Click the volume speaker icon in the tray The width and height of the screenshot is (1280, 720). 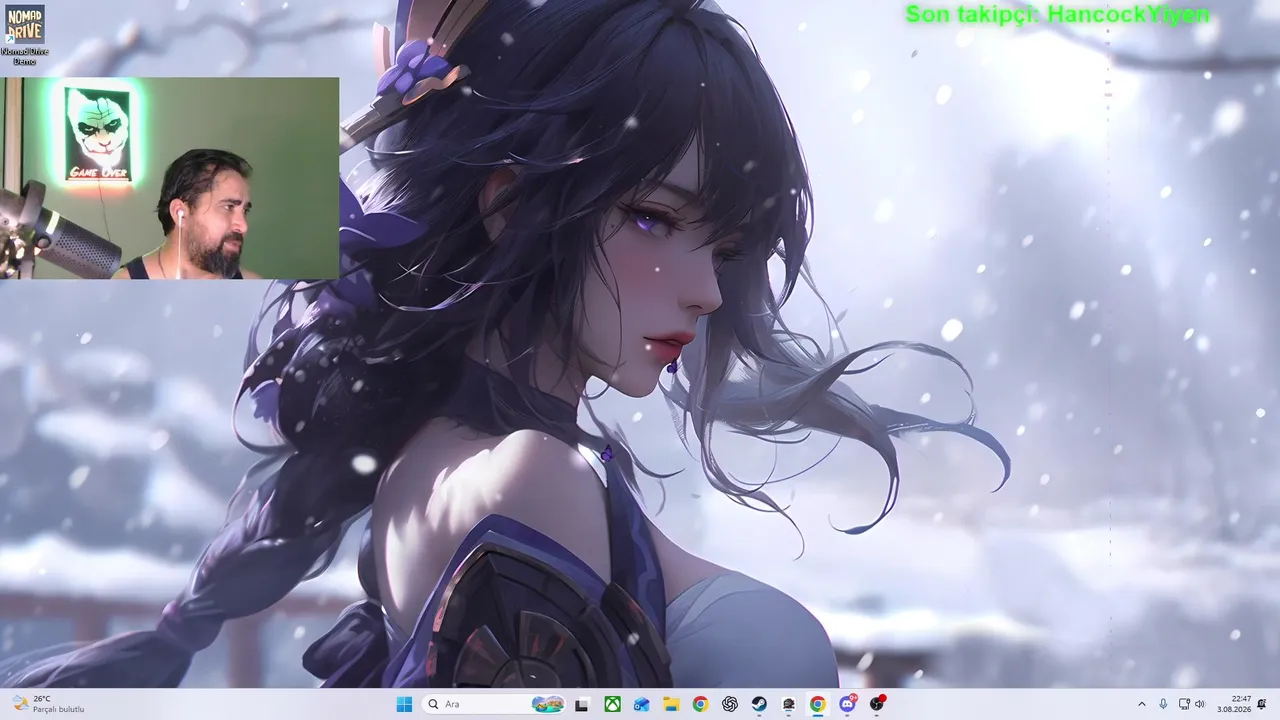click(x=1200, y=704)
